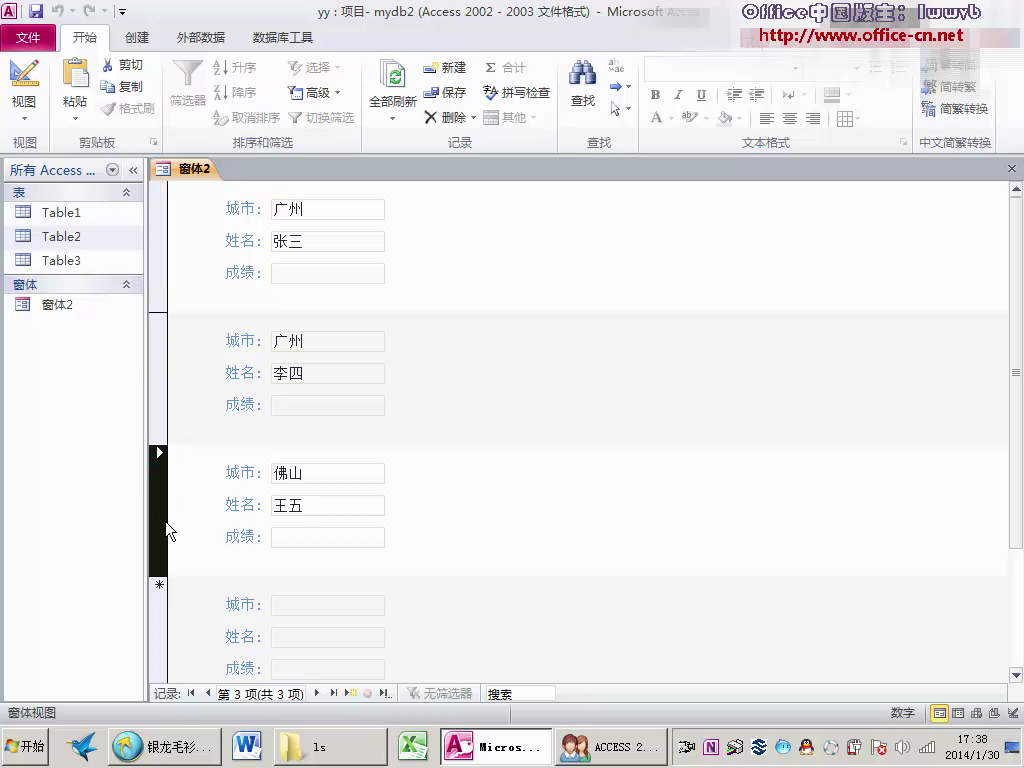
Task: Open Word from the taskbar
Action: 248,746
